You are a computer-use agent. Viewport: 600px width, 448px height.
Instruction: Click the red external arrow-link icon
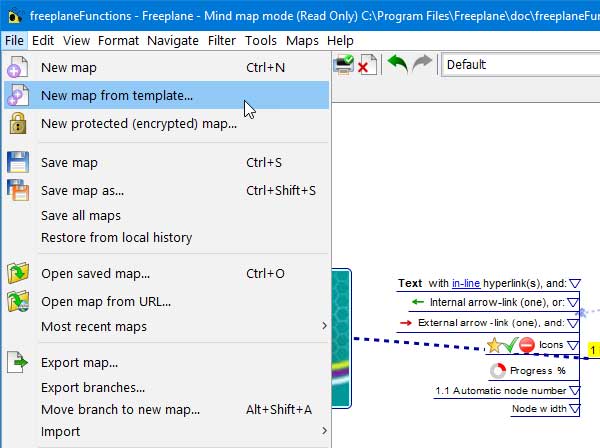(x=406, y=323)
